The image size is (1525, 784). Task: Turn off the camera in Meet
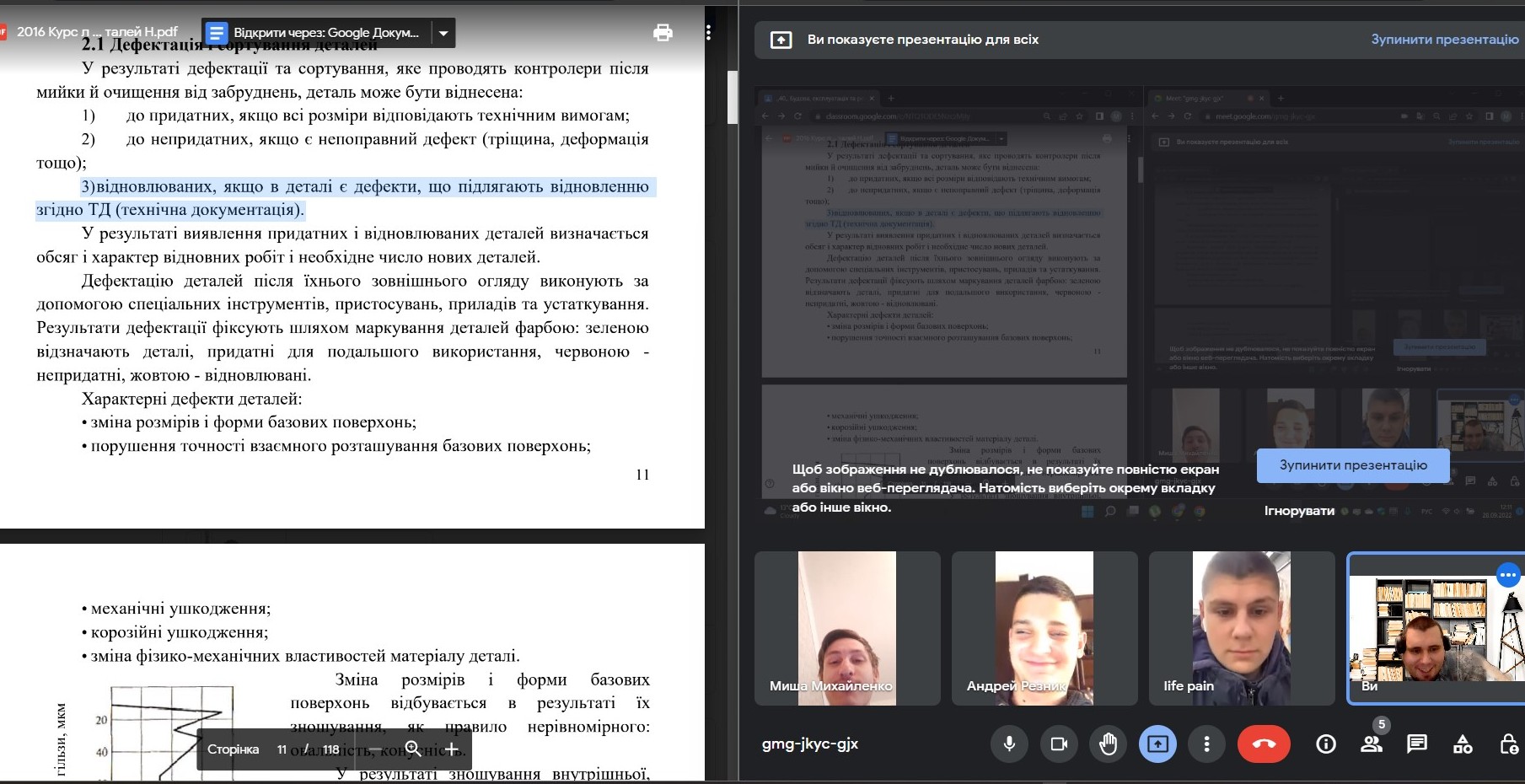1059,744
